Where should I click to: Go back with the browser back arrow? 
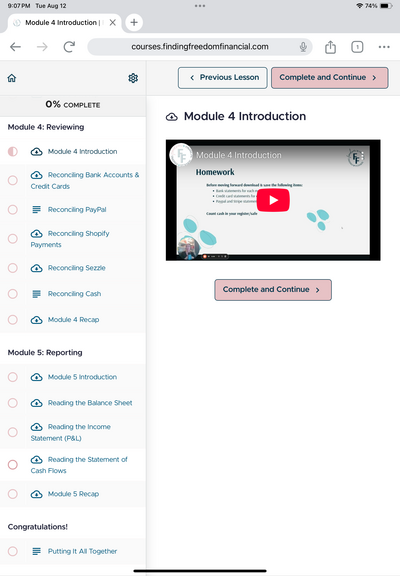click(x=15, y=47)
